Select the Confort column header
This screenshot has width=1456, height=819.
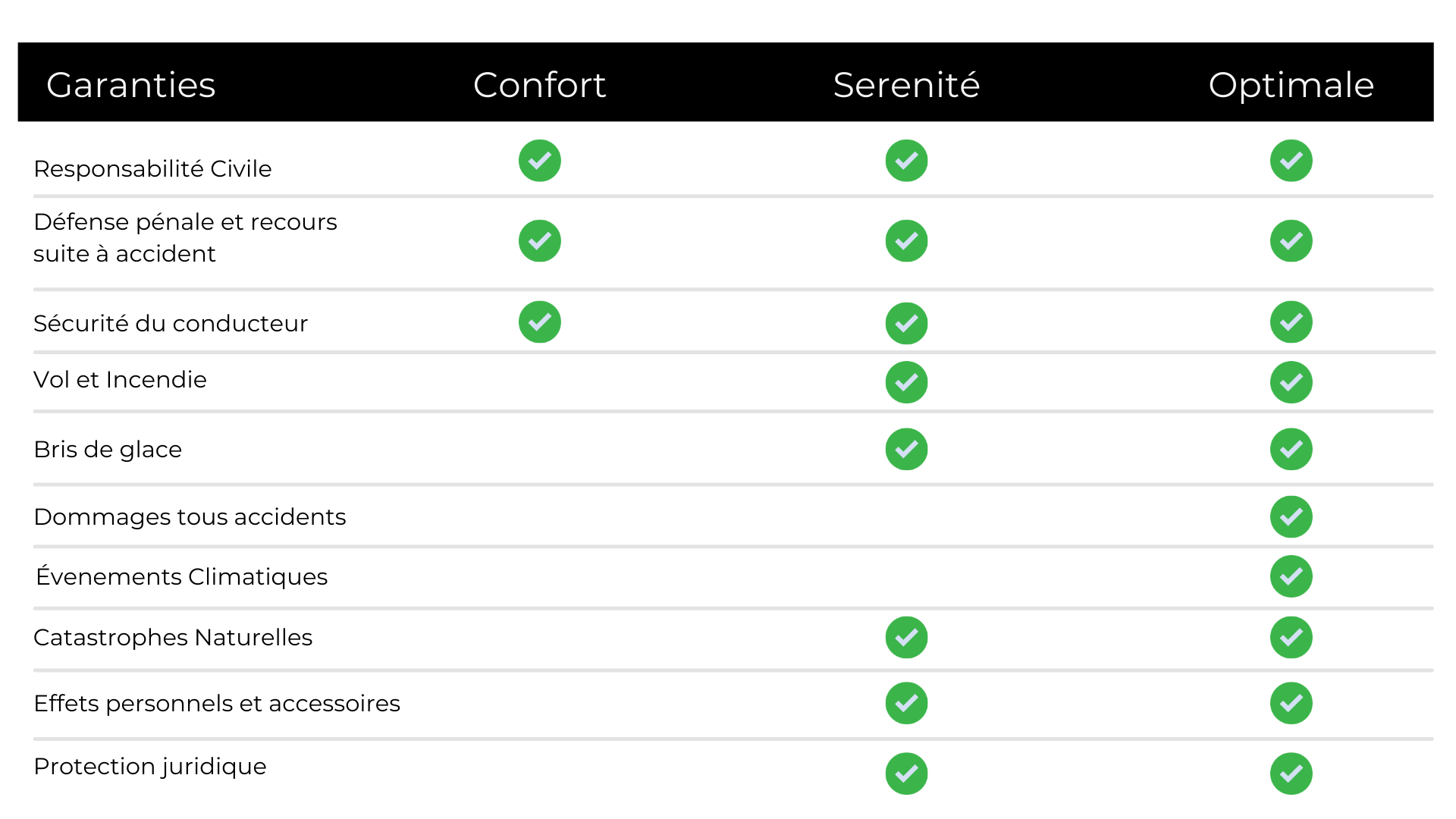pyautogui.click(x=539, y=85)
